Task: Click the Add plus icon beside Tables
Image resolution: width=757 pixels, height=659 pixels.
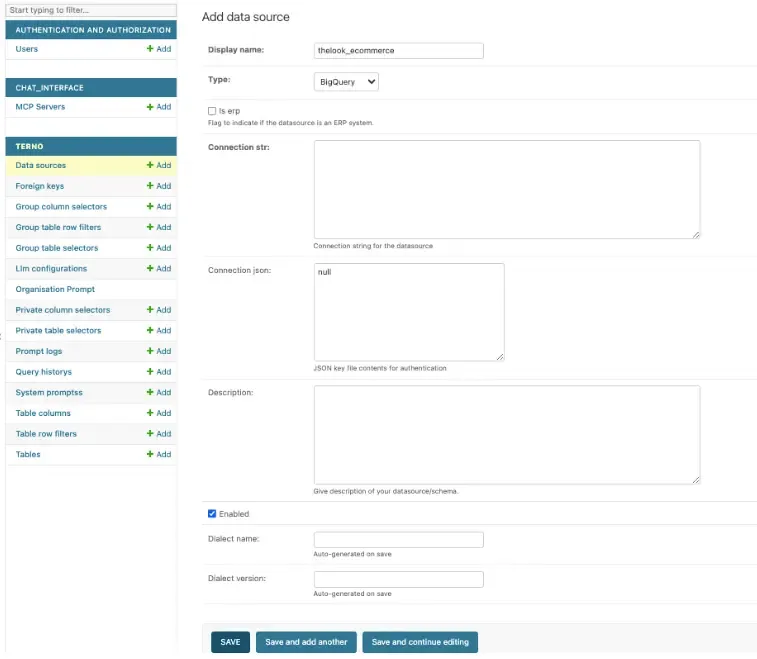Action: pos(151,455)
